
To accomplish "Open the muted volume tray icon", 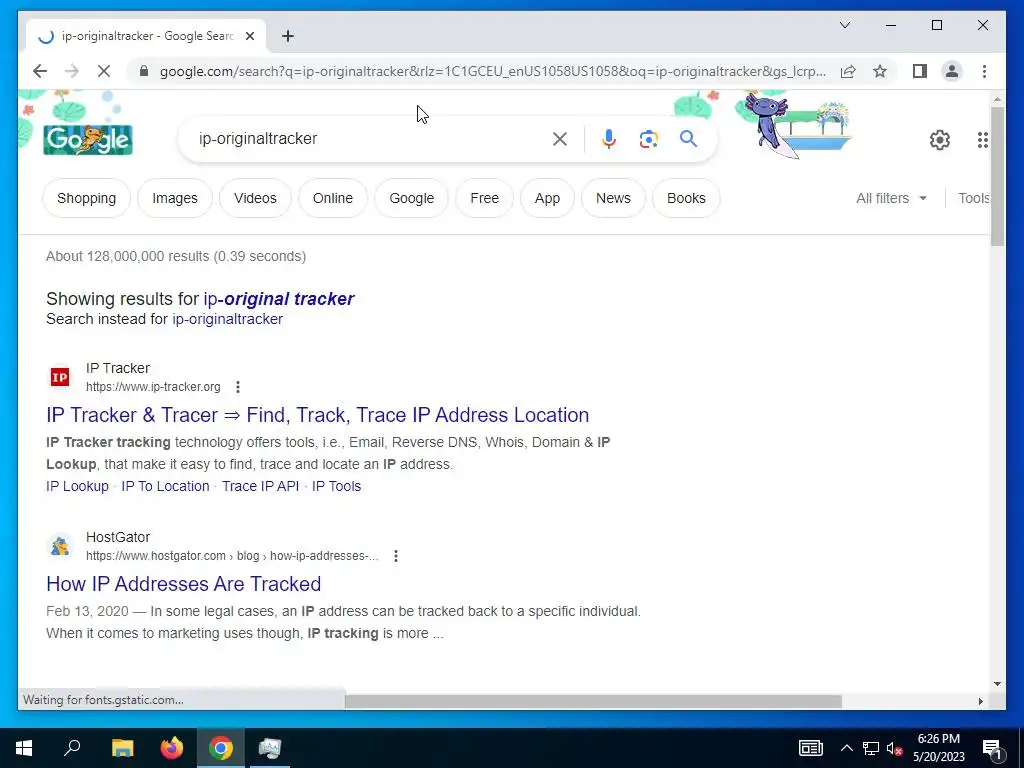I will coord(895,748).
